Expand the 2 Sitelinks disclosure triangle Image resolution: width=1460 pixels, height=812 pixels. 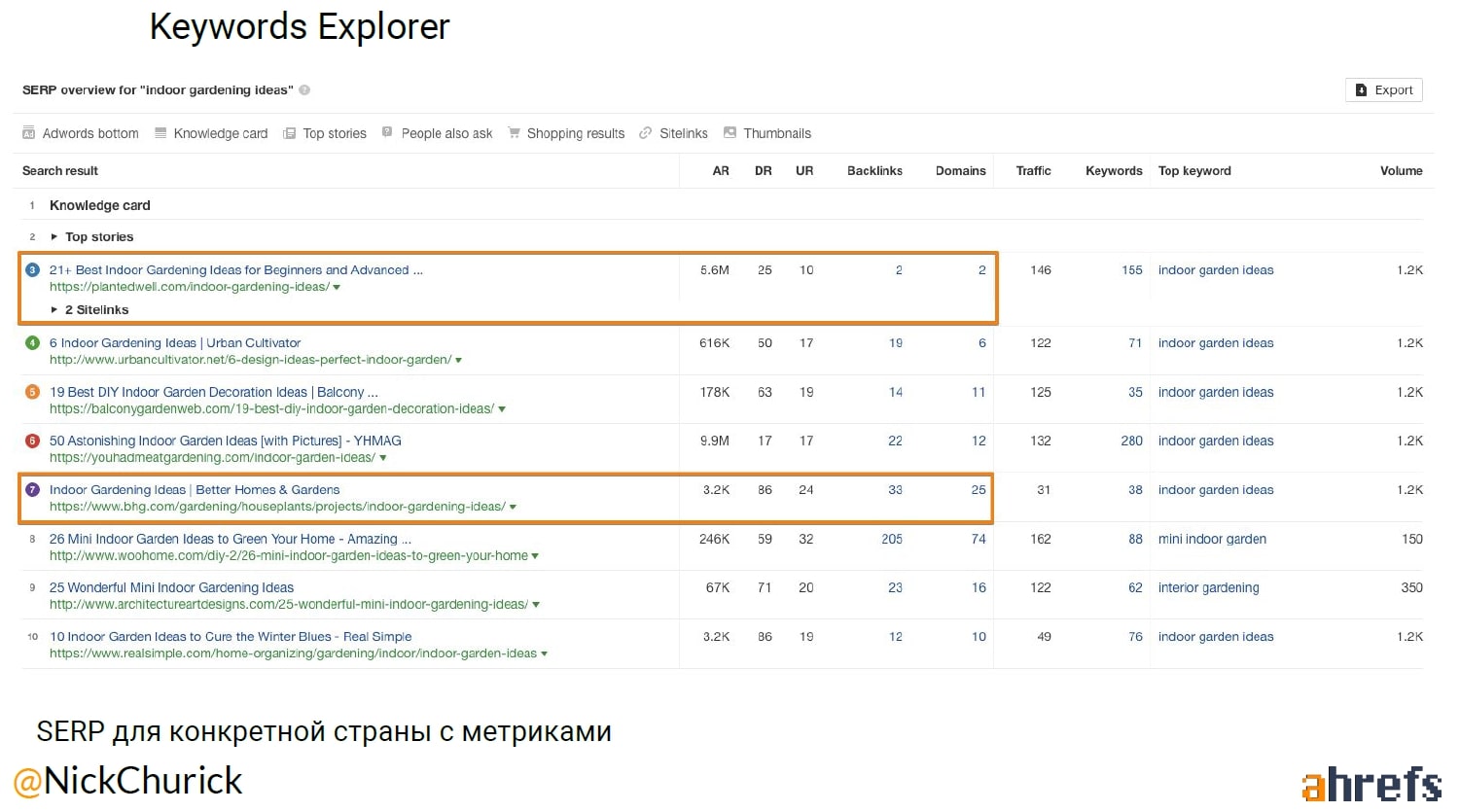click(x=54, y=310)
